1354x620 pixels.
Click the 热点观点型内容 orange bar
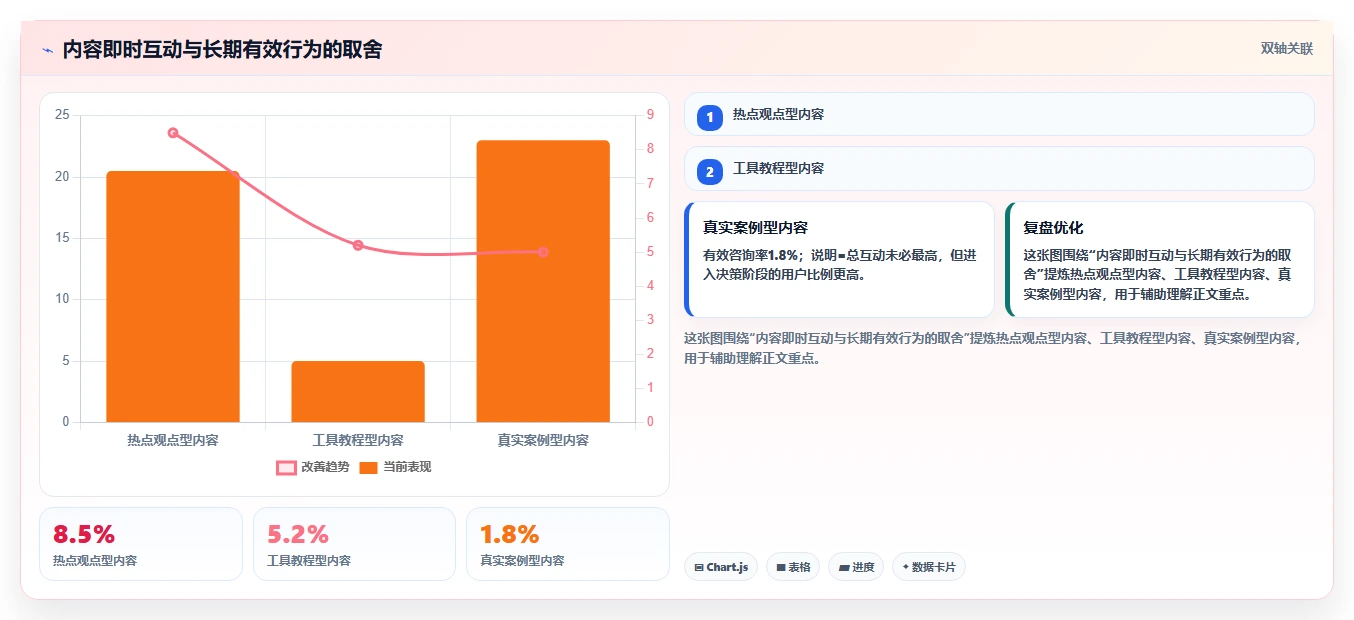pyautogui.click(x=173, y=296)
